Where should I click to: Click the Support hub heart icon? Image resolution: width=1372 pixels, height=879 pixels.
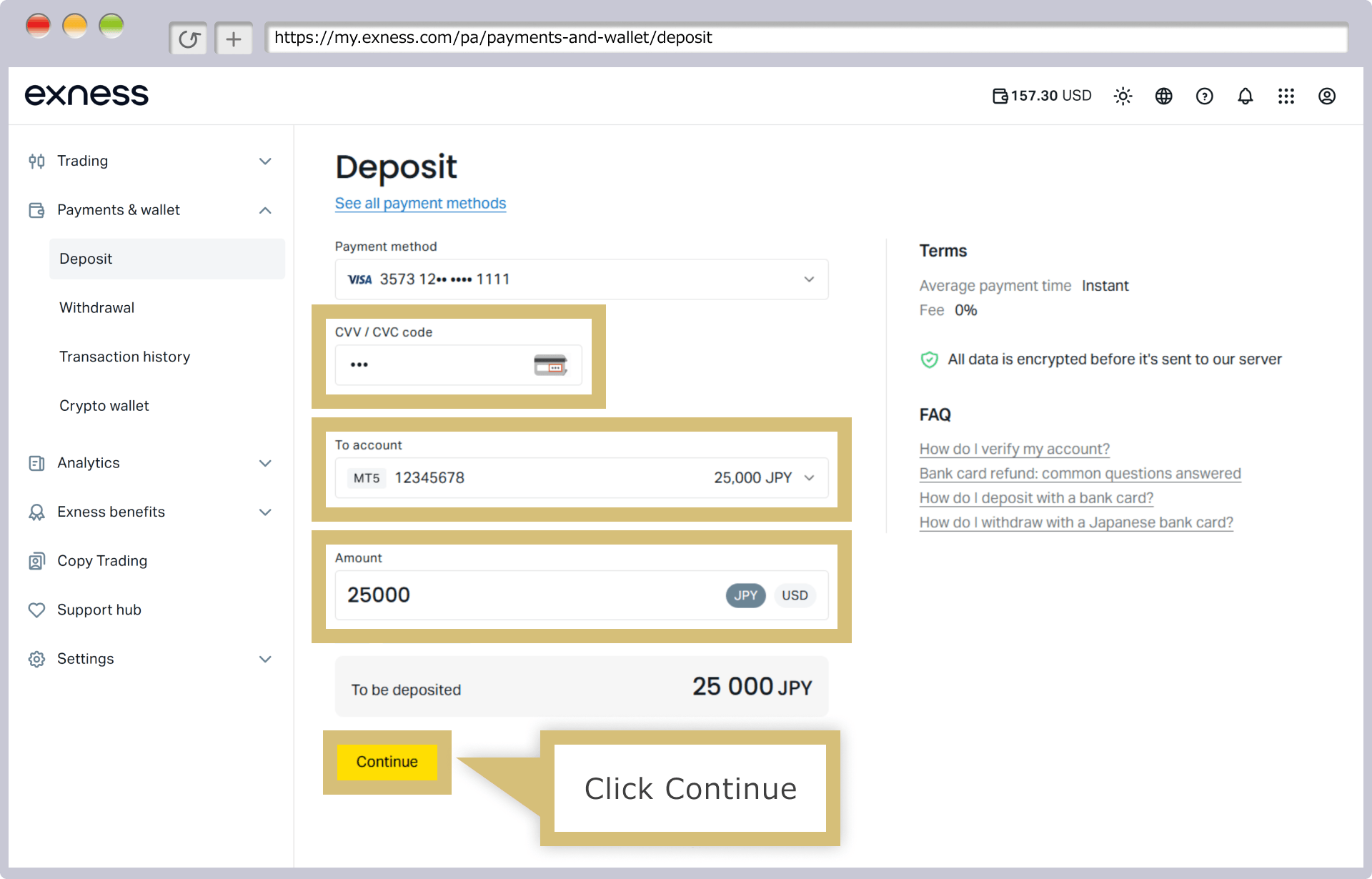tap(36, 610)
